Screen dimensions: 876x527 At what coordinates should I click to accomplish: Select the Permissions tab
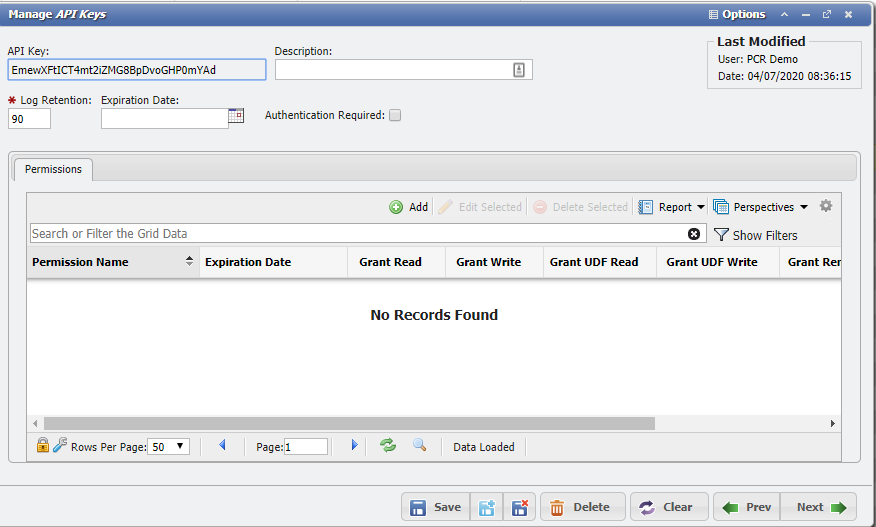[53, 169]
